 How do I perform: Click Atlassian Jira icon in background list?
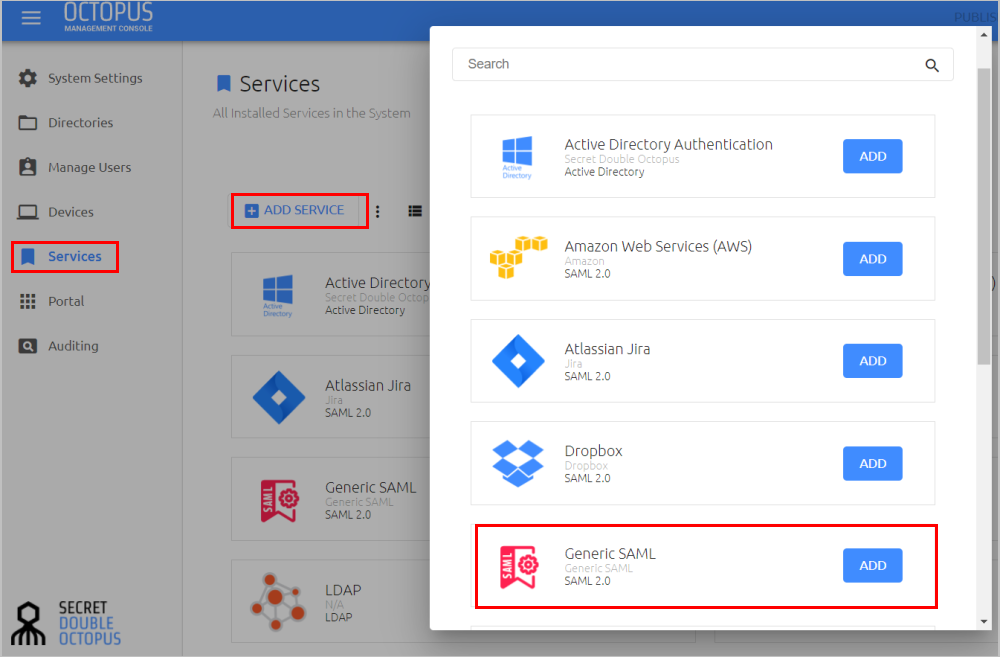coord(279,397)
